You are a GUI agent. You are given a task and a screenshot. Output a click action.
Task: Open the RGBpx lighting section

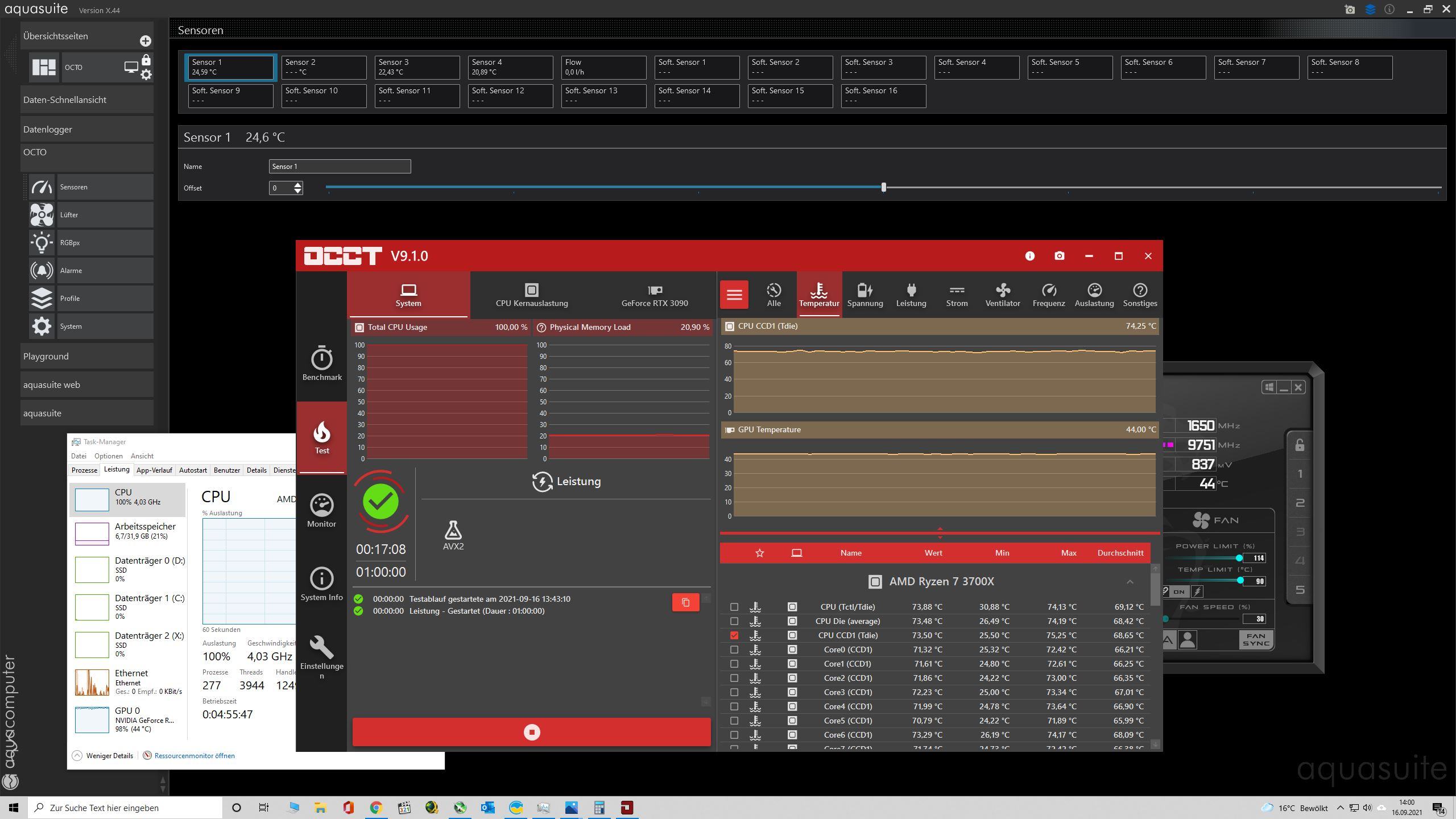[x=91, y=242]
